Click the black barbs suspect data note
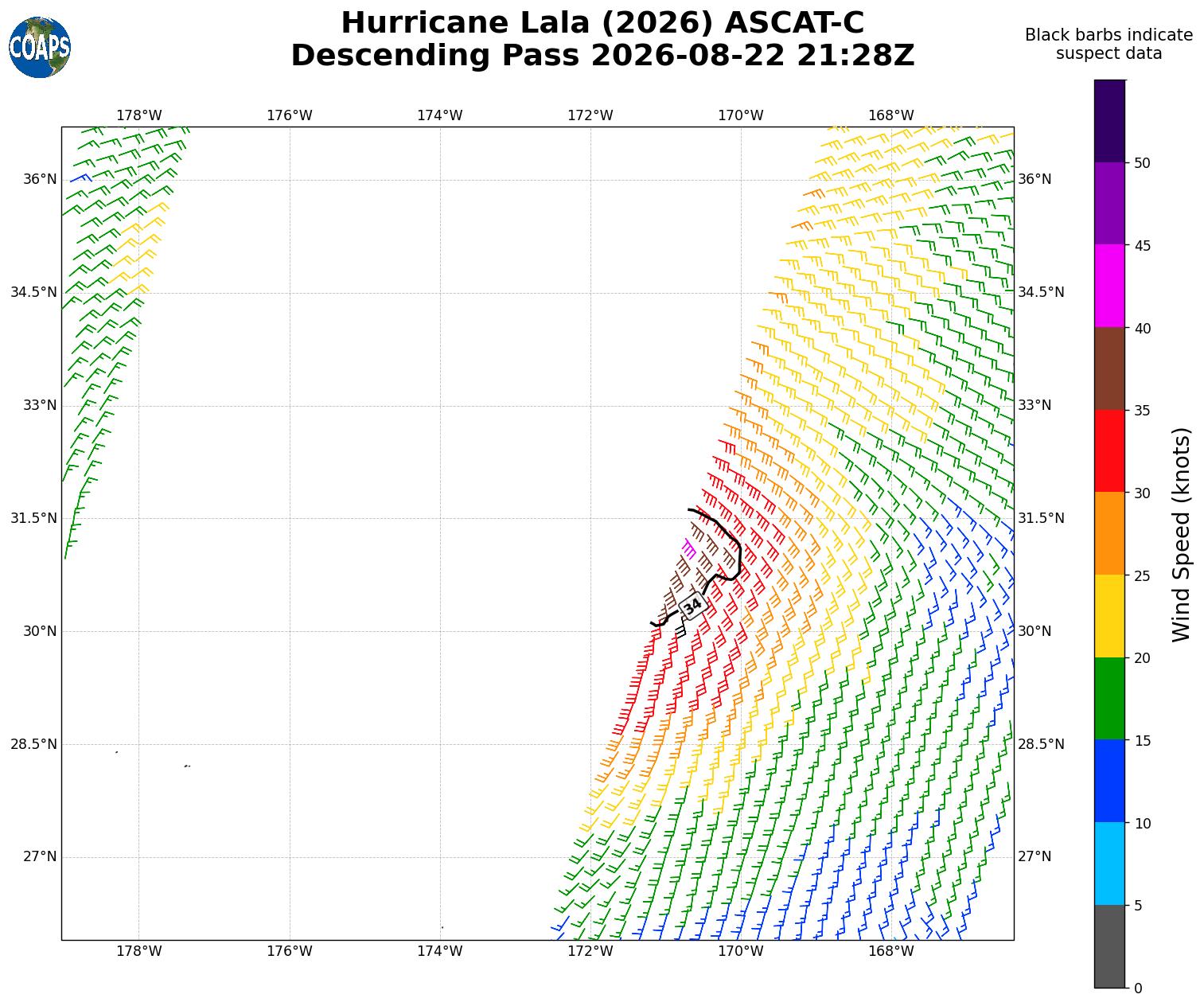 tap(1109, 45)
